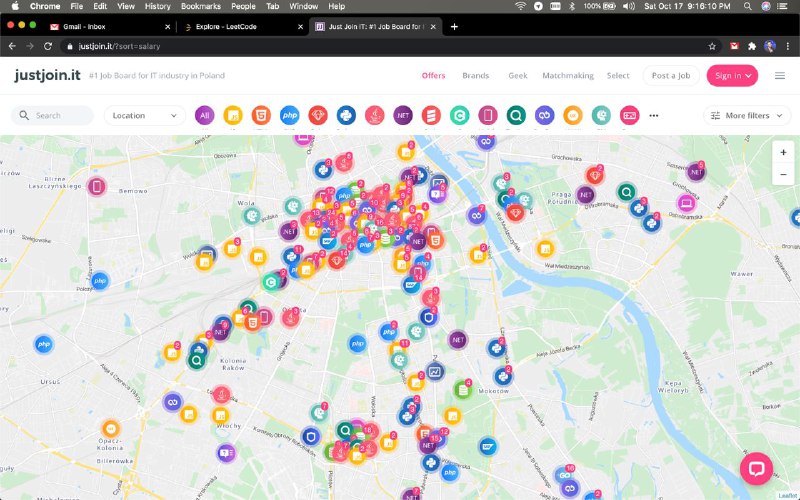The image size is (800, 500).
Task: Open the Apple menu
Action: point(15,6)
